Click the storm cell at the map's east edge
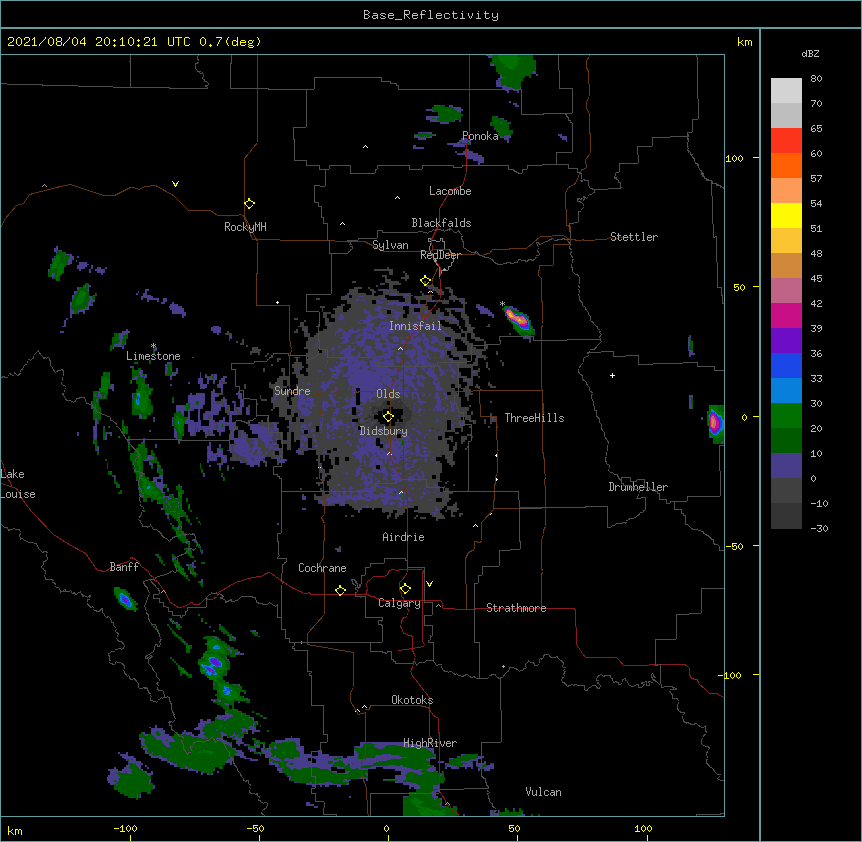 pyautogui.click(x=715, y=424)
